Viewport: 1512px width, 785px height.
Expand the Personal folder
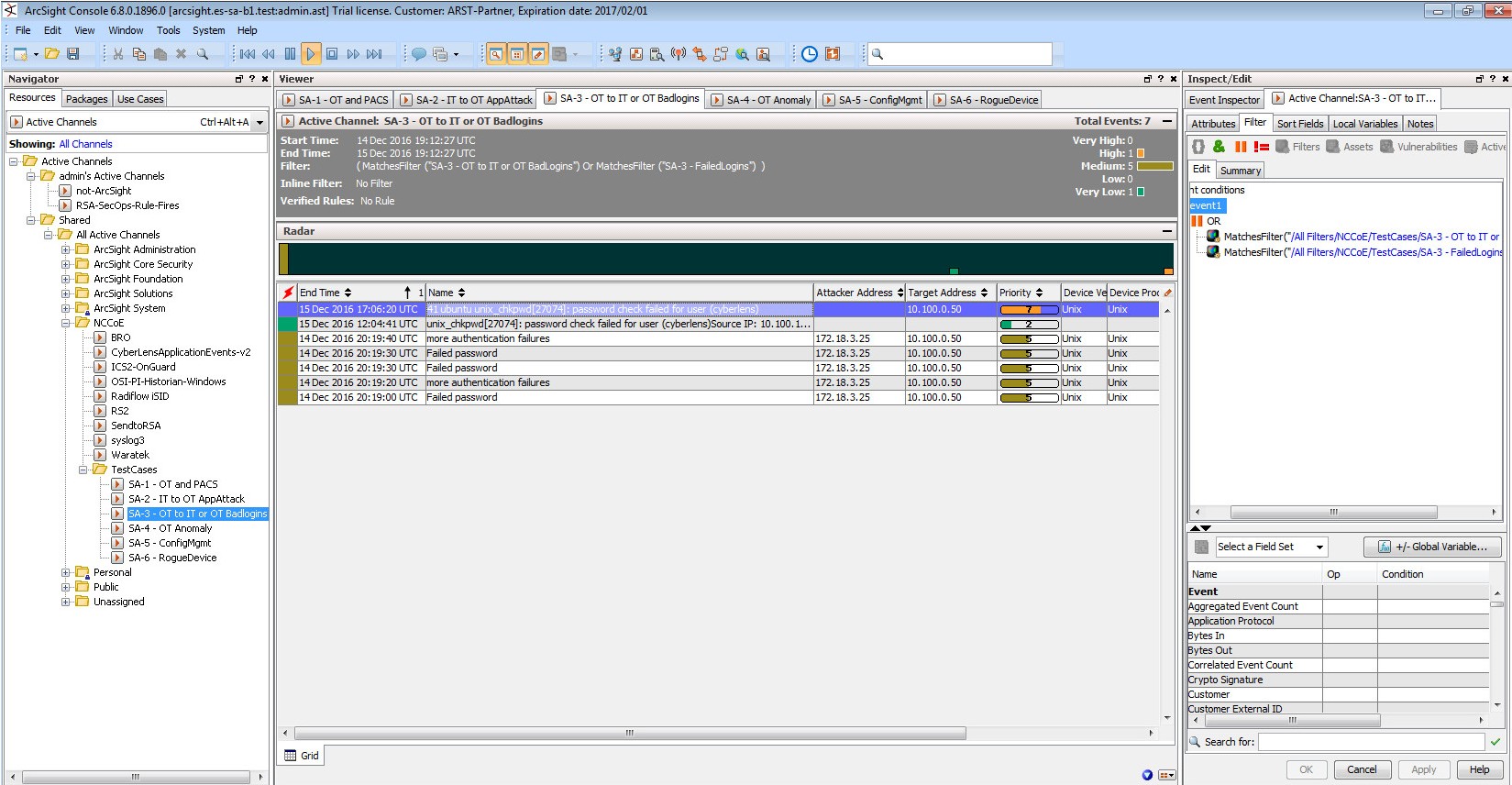(66, 572)
